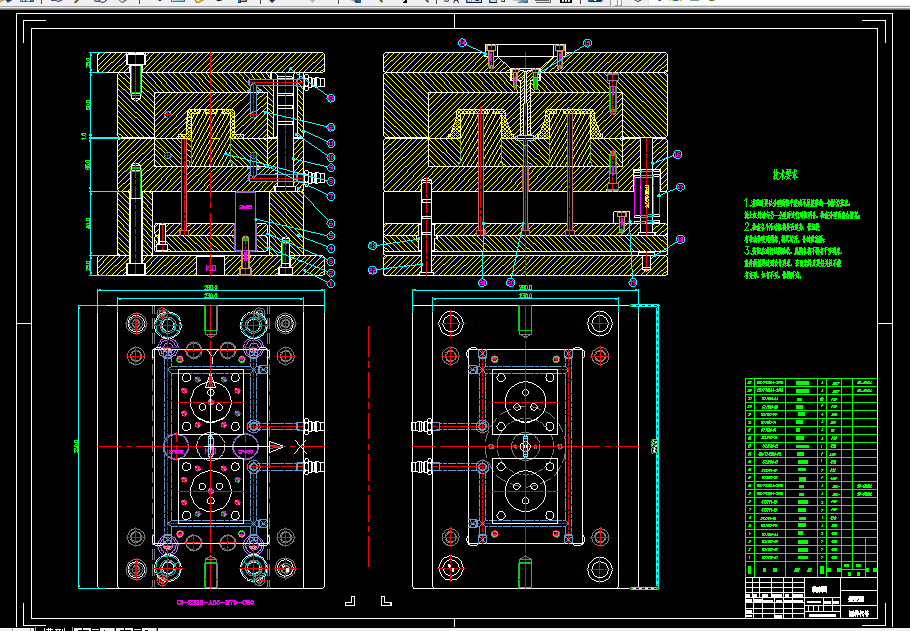Select the right section-cut corner marker below drawings

pos(386,601)
